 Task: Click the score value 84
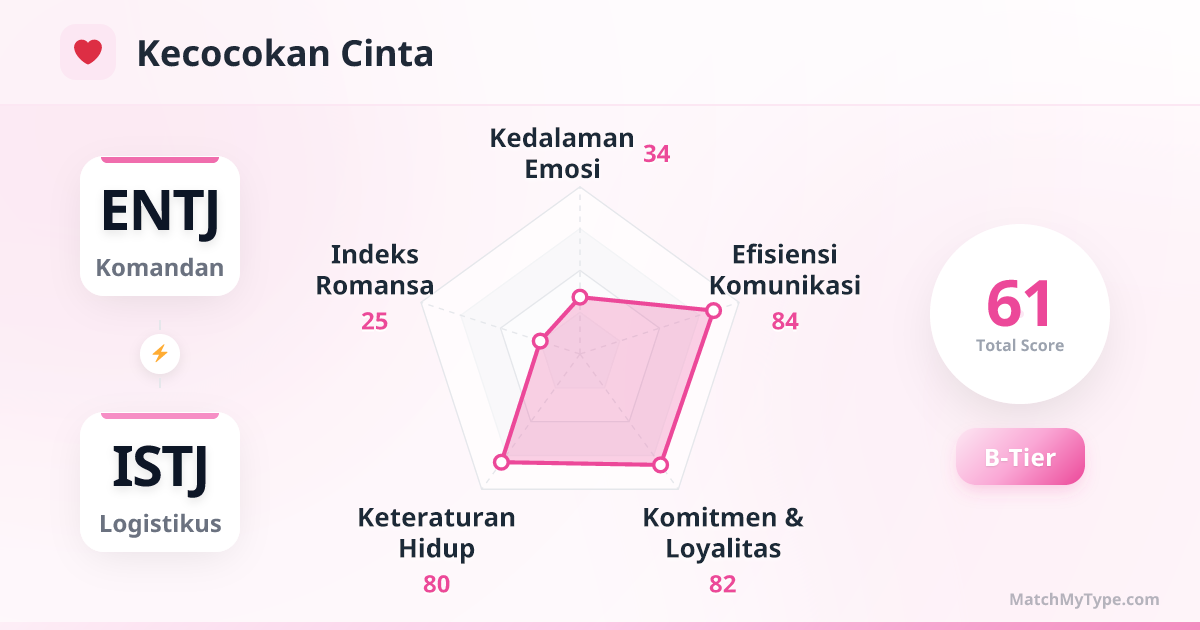point(785,321)
